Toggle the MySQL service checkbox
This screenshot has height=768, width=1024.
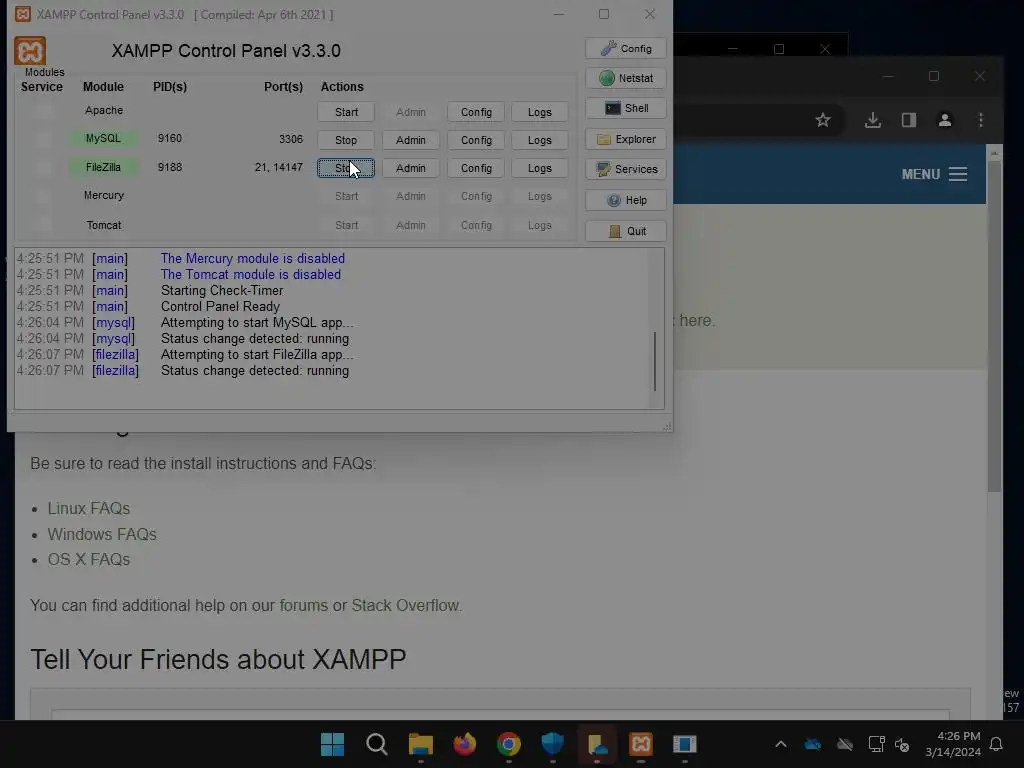(42, 138)
